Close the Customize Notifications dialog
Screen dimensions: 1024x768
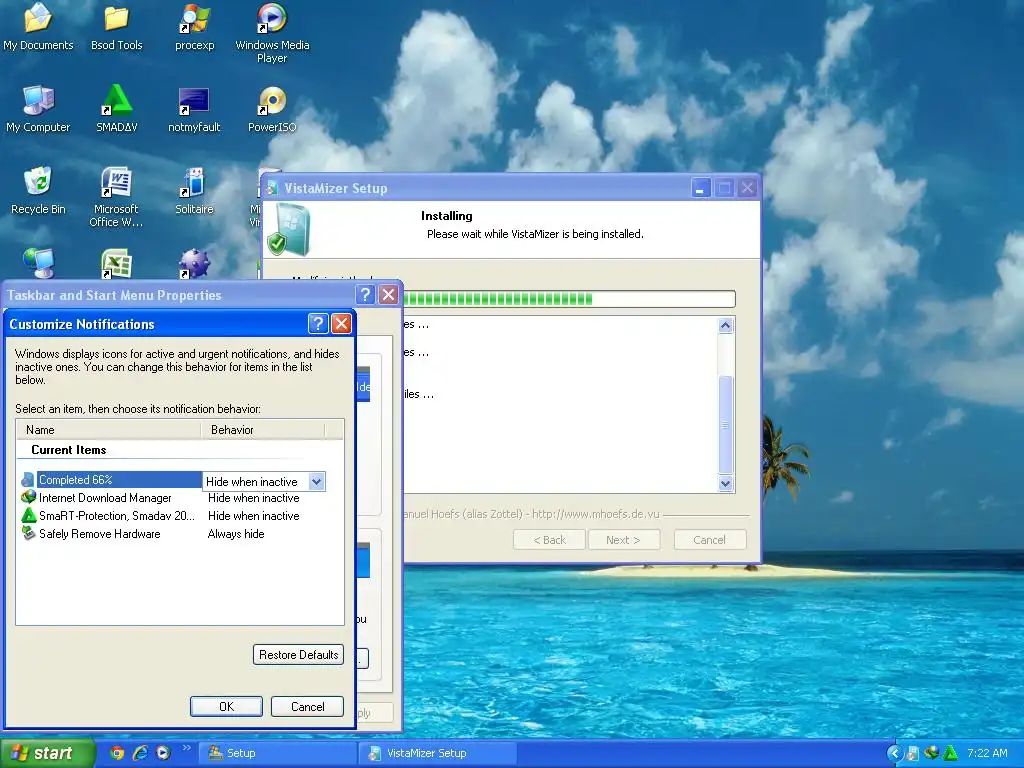(x=342, y=323)
